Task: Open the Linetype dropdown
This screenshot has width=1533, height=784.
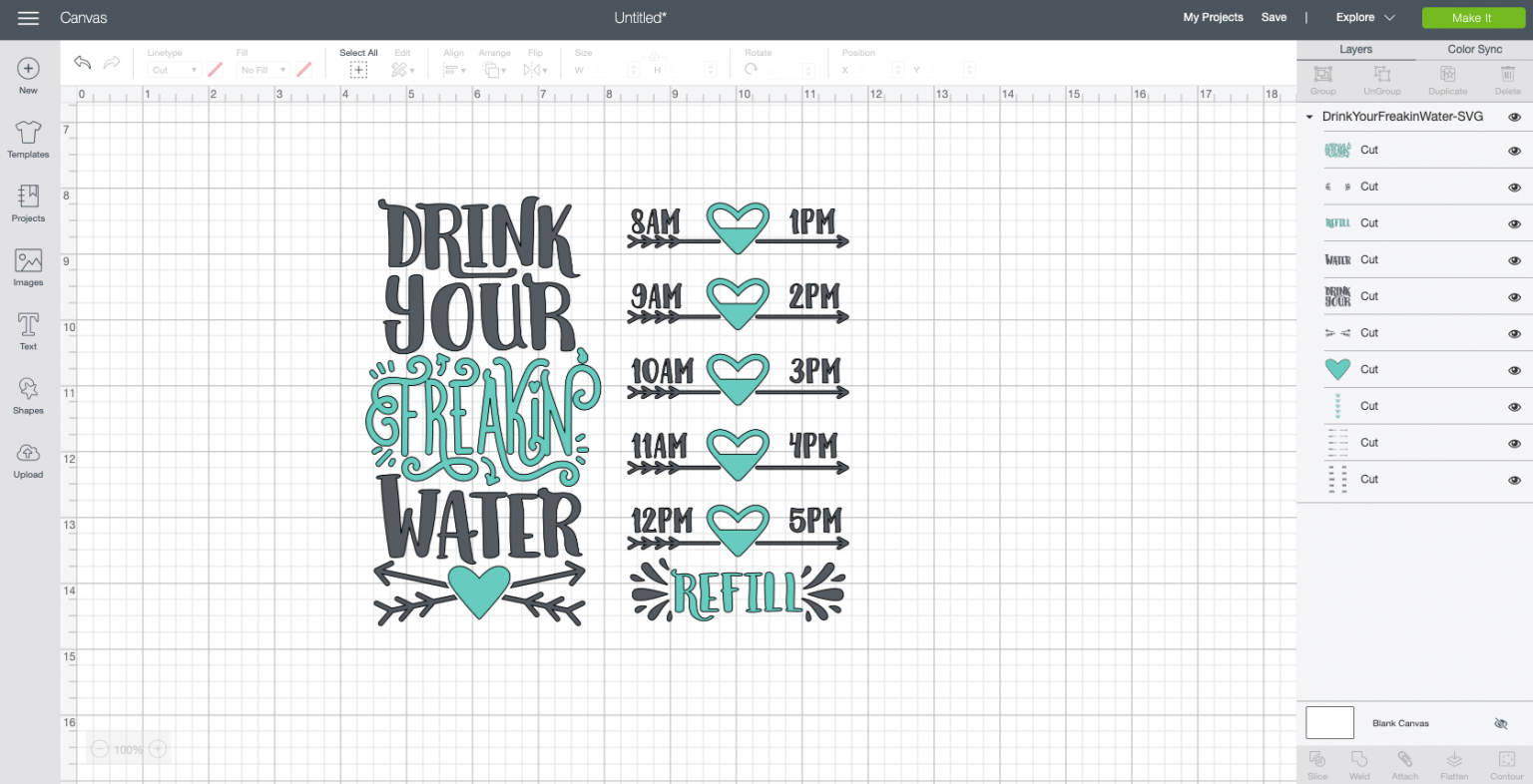Action: click(x=174, y=69)
